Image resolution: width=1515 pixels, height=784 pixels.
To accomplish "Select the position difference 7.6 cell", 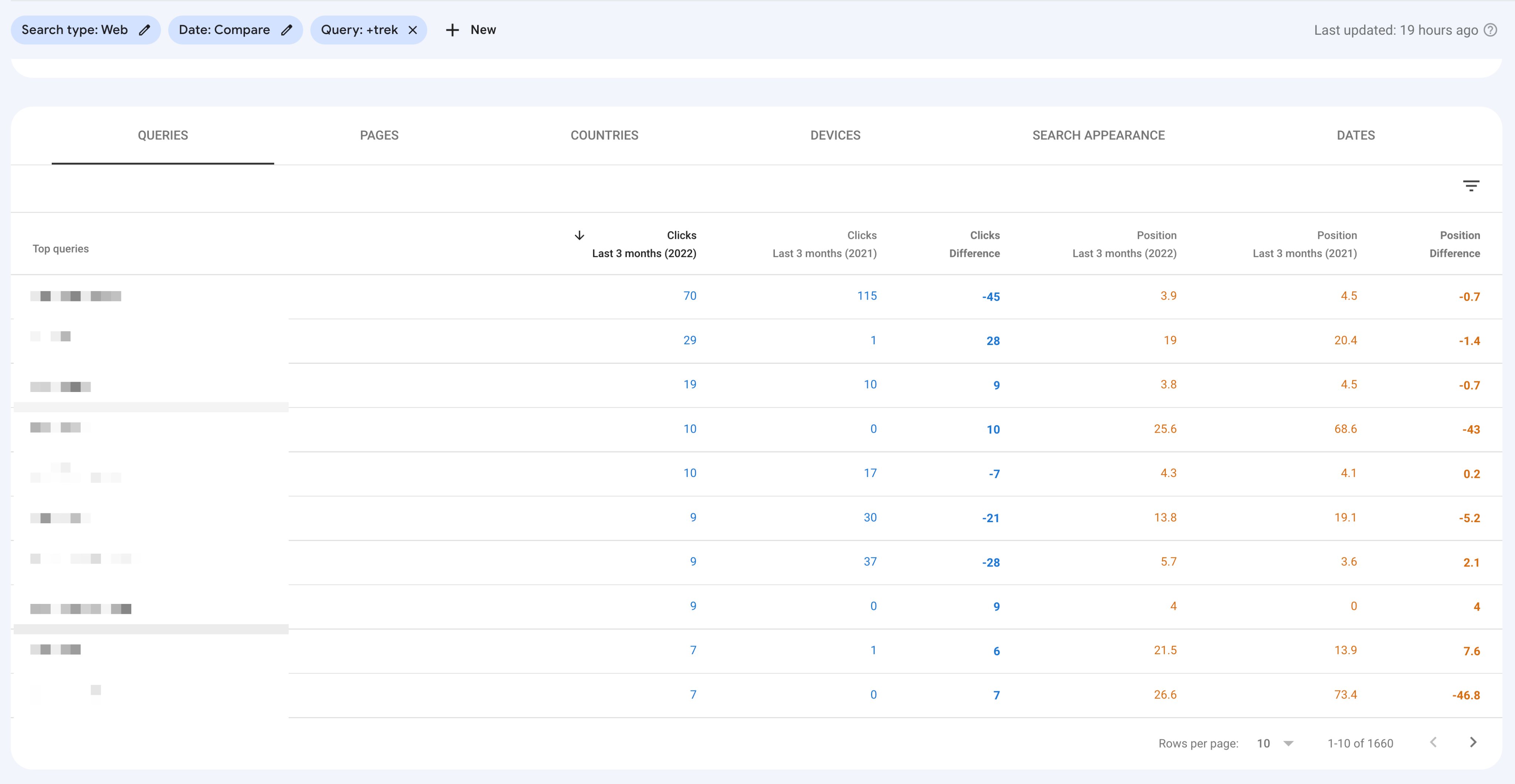I will point(1471,651).
